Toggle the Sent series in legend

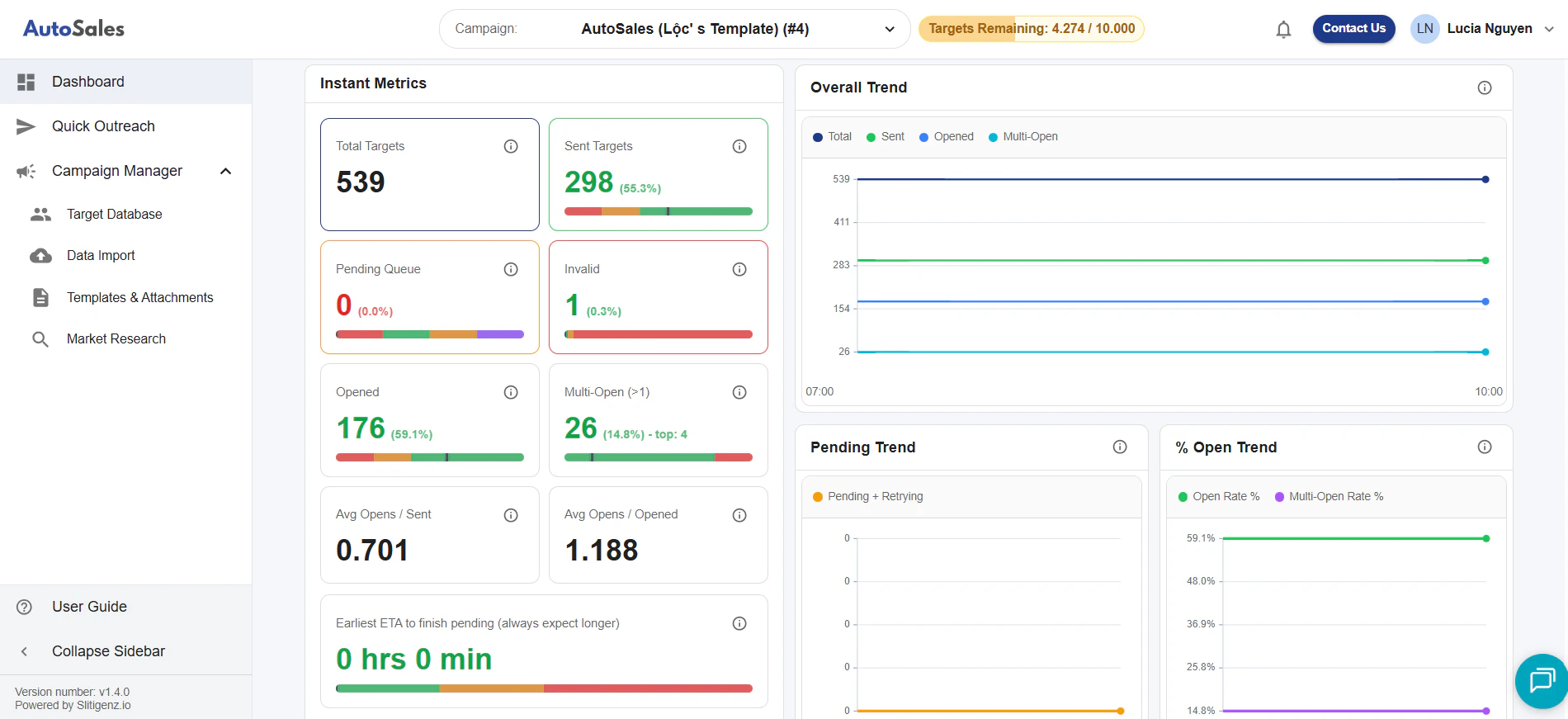click(x=885, y=137)
